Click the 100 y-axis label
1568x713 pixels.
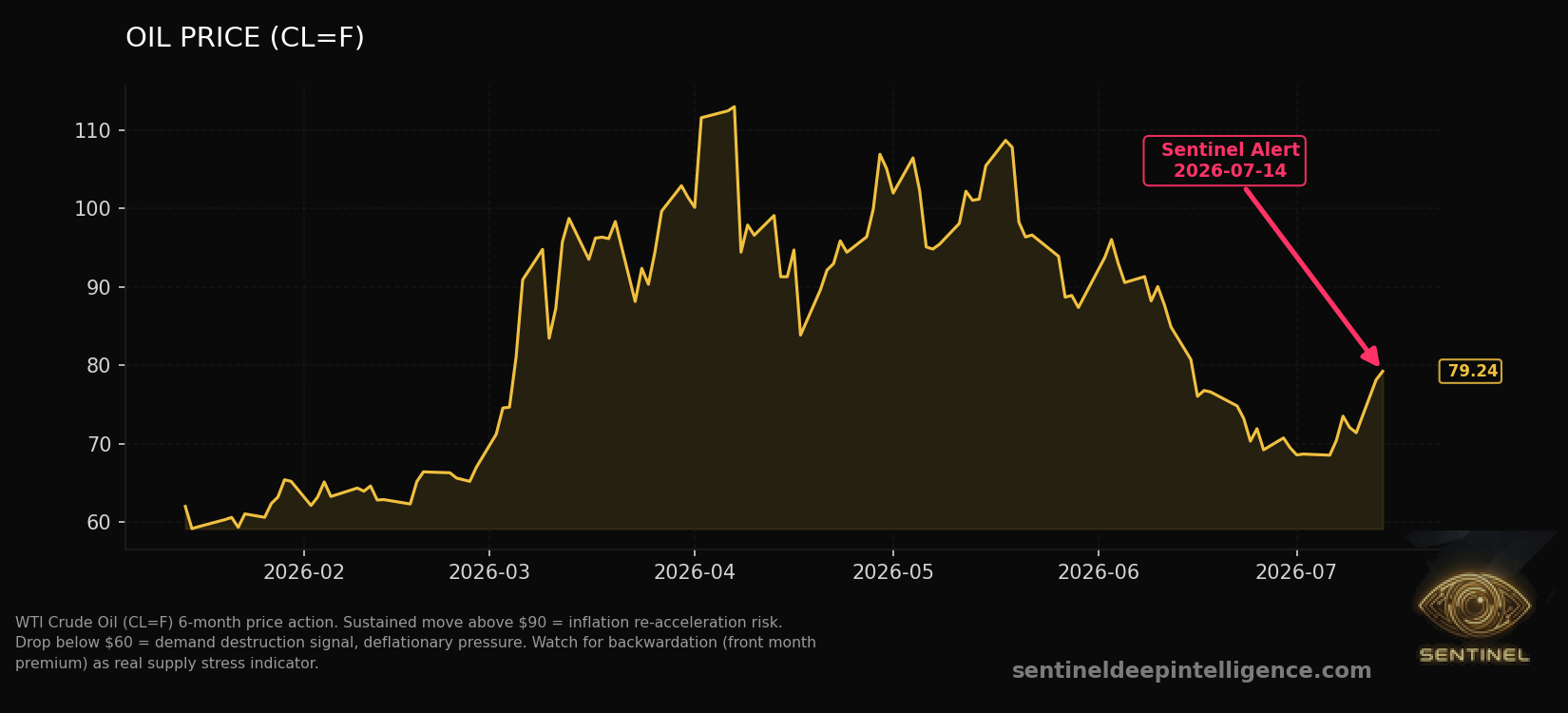(92, 209)
